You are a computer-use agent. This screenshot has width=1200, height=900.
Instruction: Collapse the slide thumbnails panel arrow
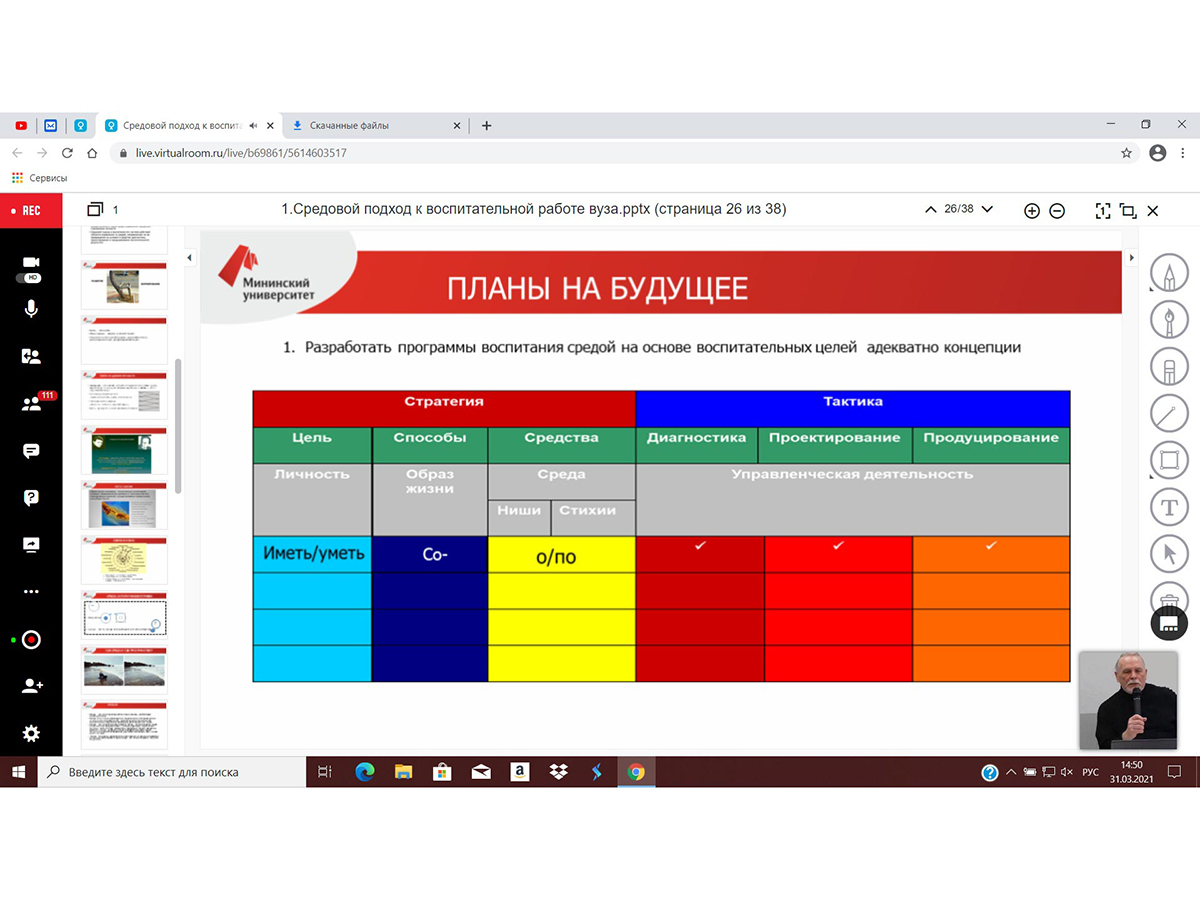click(x=189, y=258)
